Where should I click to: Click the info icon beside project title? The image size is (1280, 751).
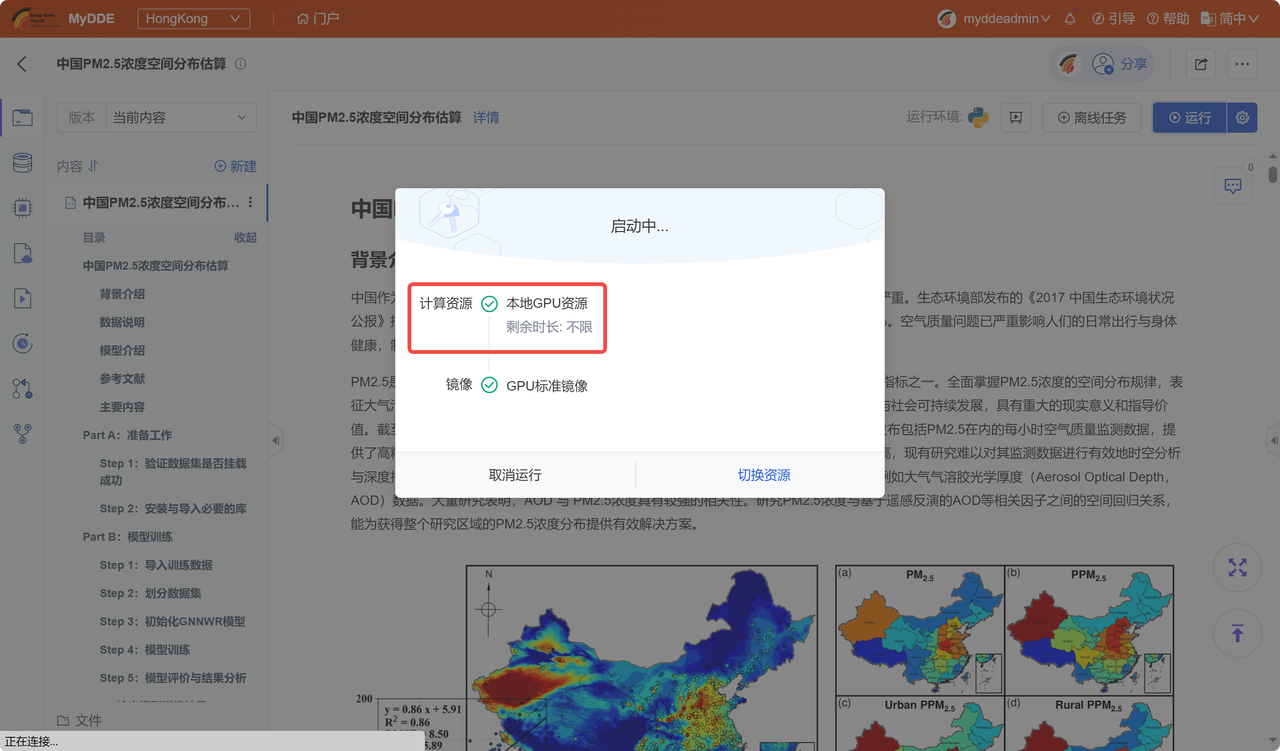click(x=240, y=64)
